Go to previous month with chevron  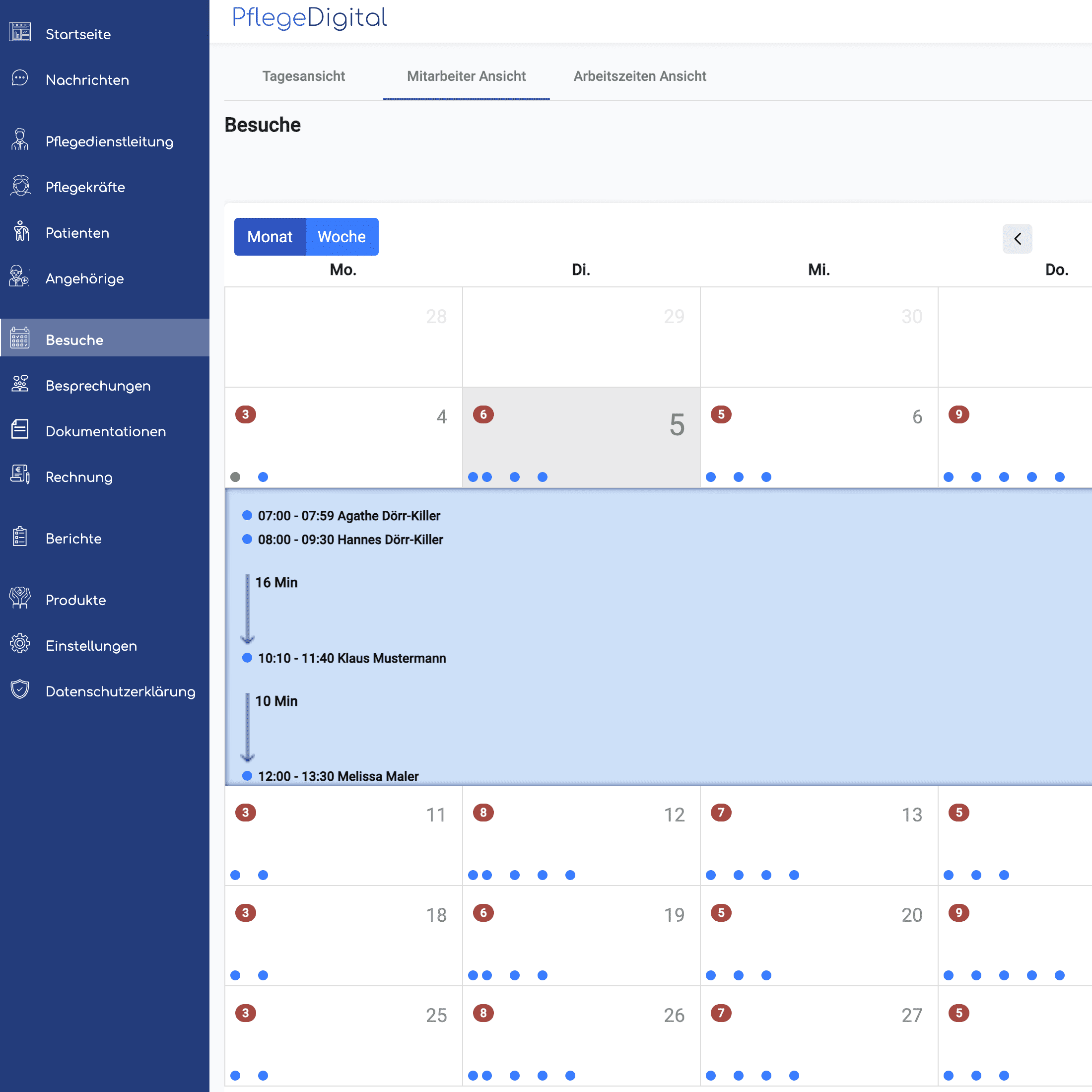click(x=1017, y=239)
